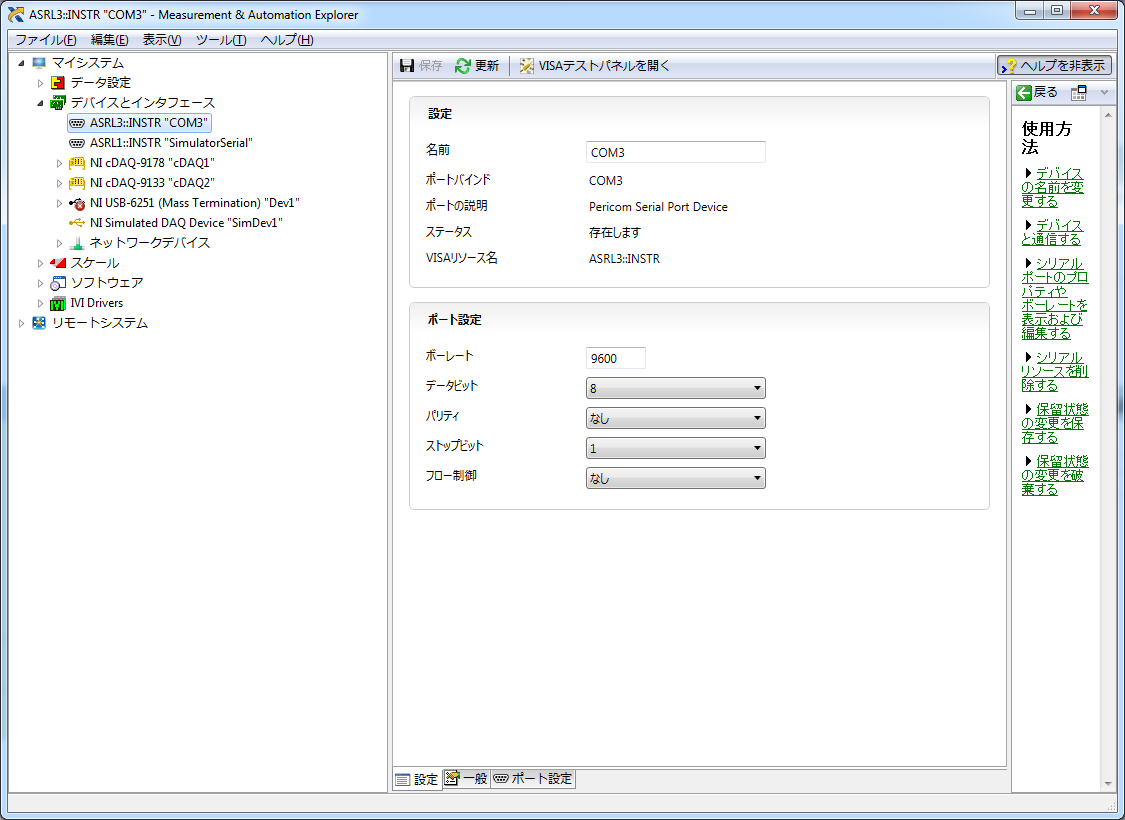Open the ツール menu
This screenshot has height=820, width=1125.
tap(221, 40)
